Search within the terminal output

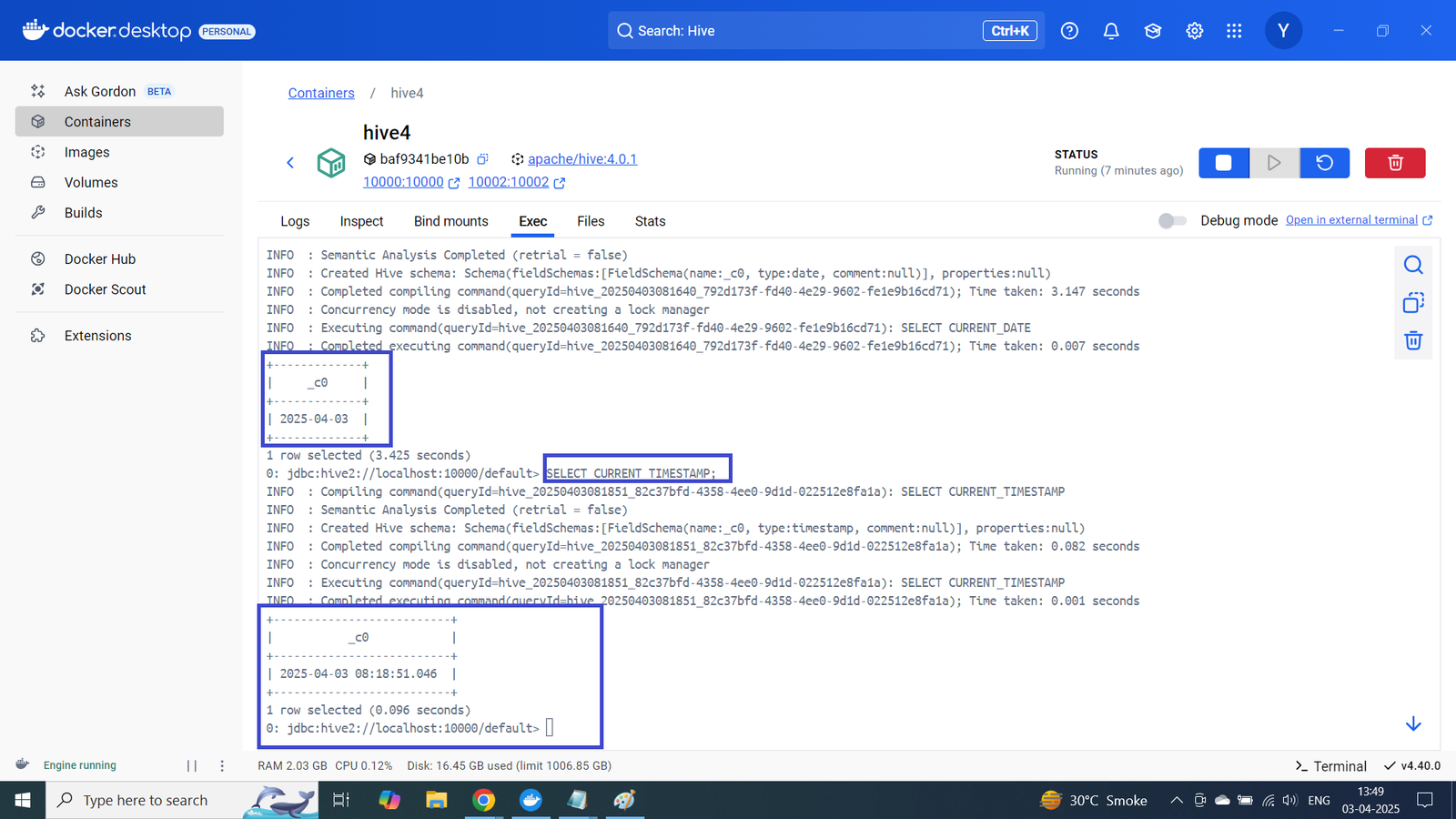click(x=1413, y=265)
